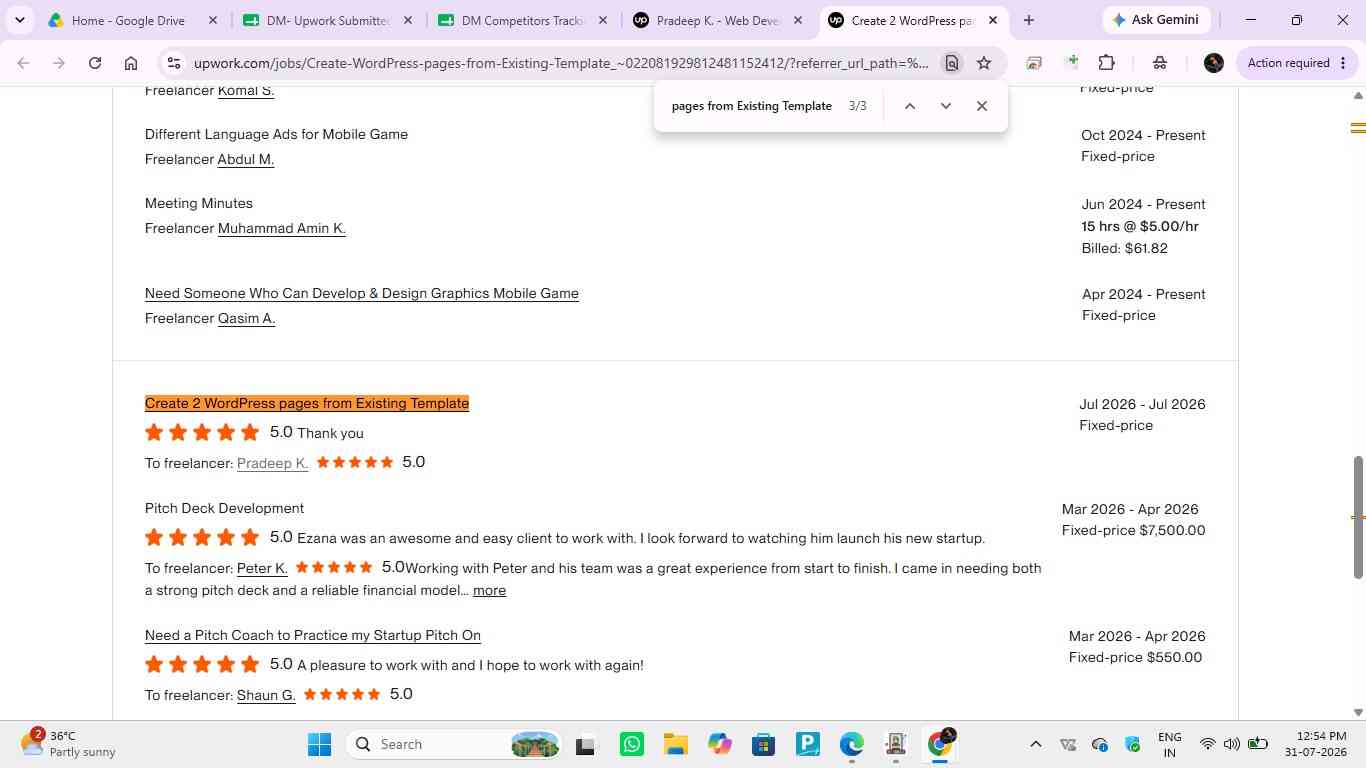Go to previous find-in-page match
The image size is (1366, 768).
(x=909, y=106)
